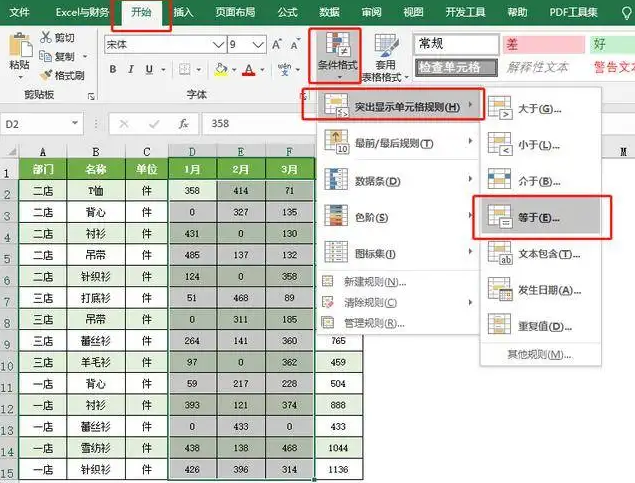Open 最前/最后规则 submenu
635x483 pixels.
399,143
